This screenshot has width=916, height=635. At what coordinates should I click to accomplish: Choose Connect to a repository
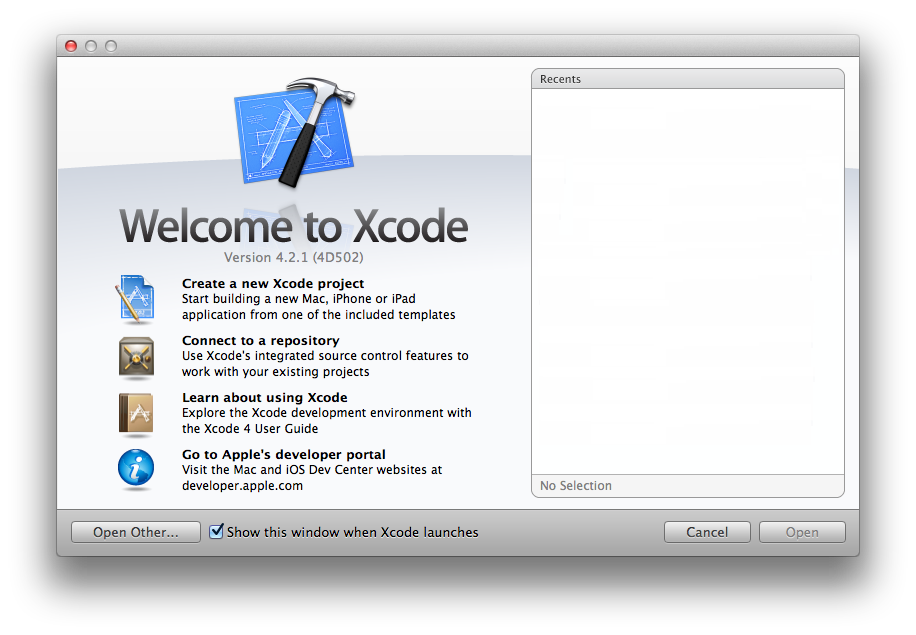coord(261,341)
